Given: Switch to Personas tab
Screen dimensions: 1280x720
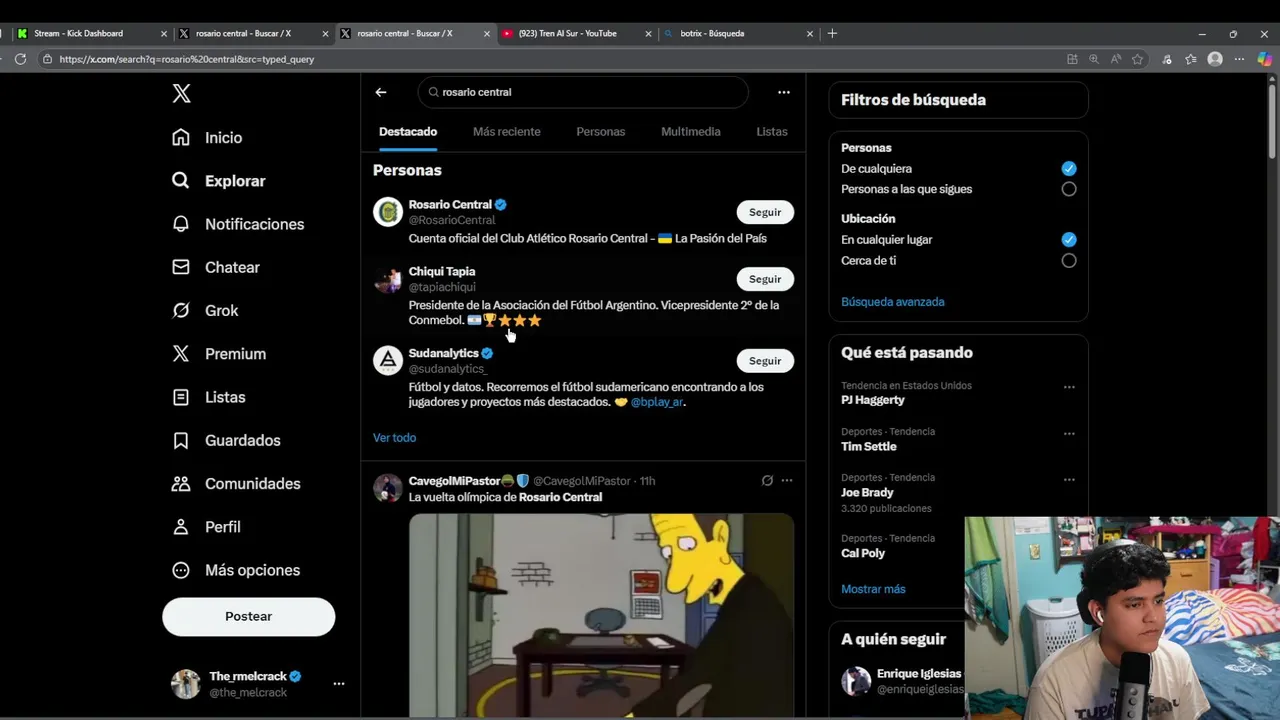Looking at the screenshot, I should (601, 132).
